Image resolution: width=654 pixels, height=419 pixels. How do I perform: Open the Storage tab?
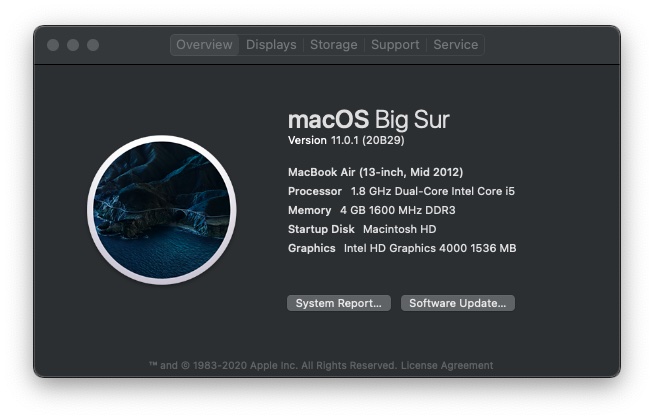click(334, 45)
